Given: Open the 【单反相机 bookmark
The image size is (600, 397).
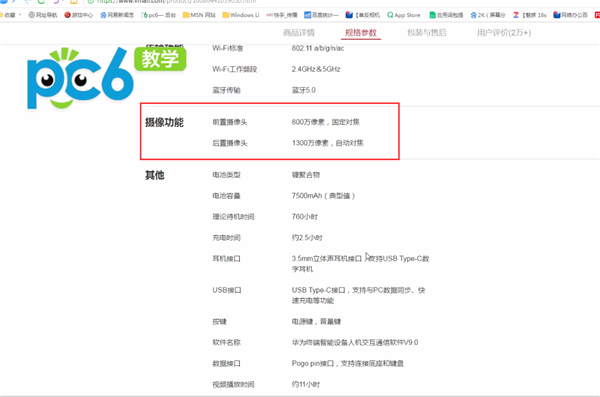Looking at the screenshot, I should coord(363,15).
